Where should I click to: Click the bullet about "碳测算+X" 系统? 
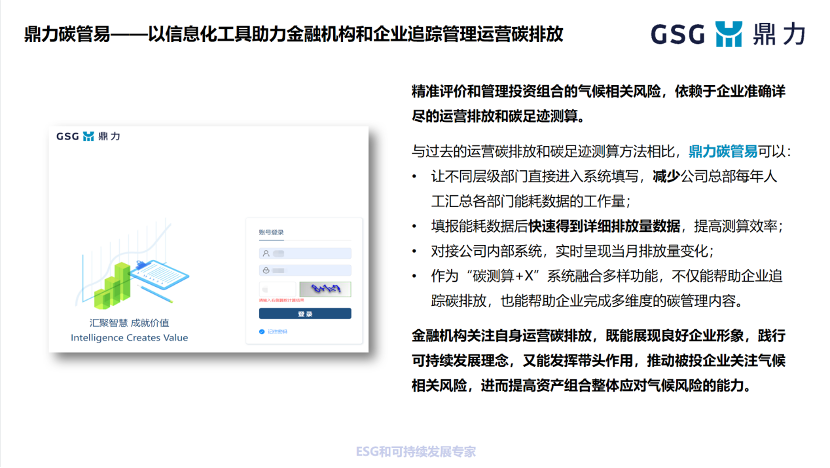(607, 289)
